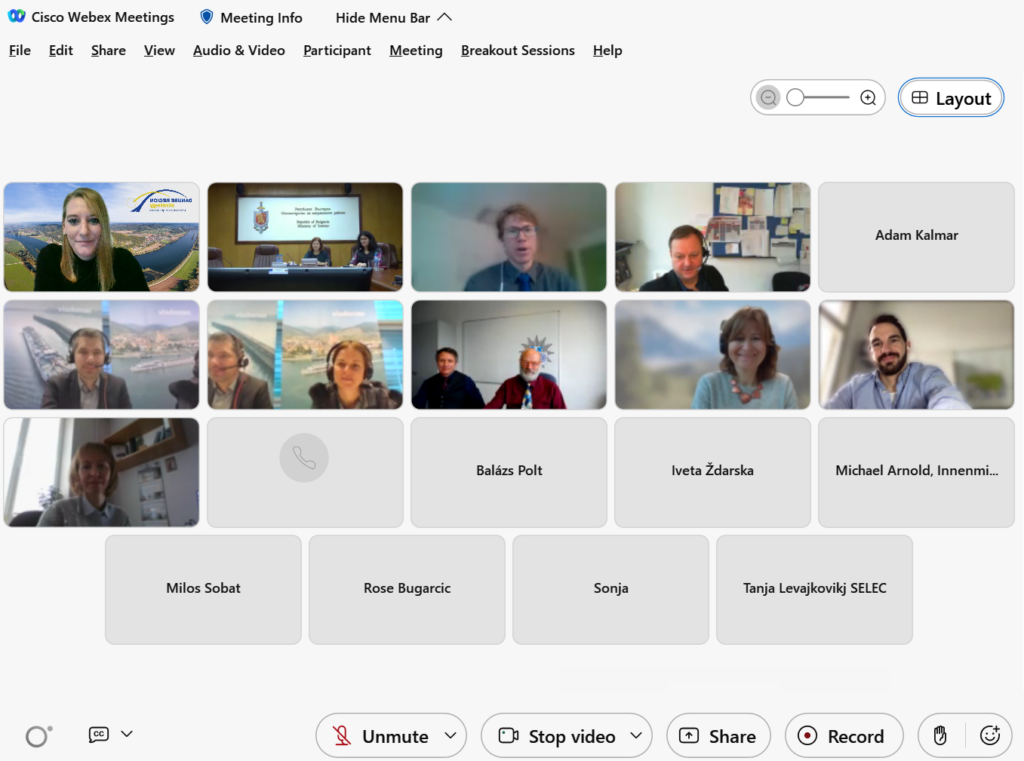This screenshot has height=761, width=1024.
Task: Unmute the microphone
Action: point(380,736)
